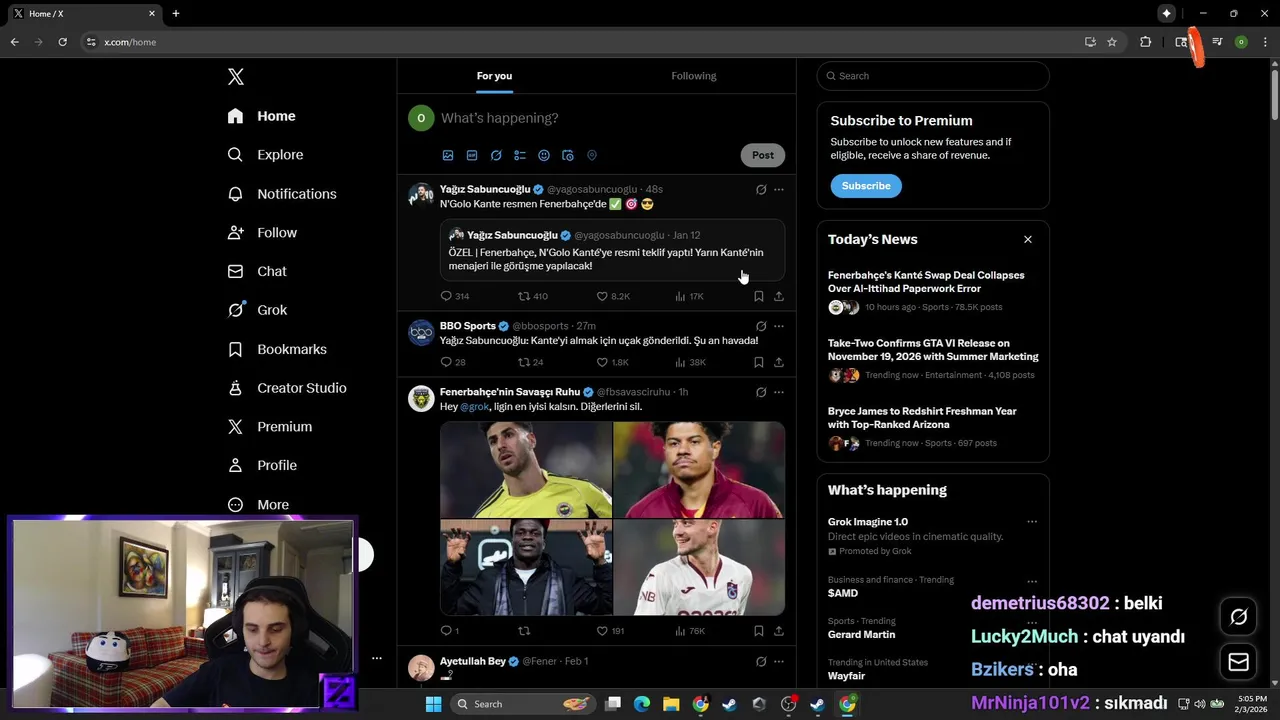Viewport: 1280px width, 720px height.
Task: Open Grok in the sidebar
Action: [x=257, y=310]
